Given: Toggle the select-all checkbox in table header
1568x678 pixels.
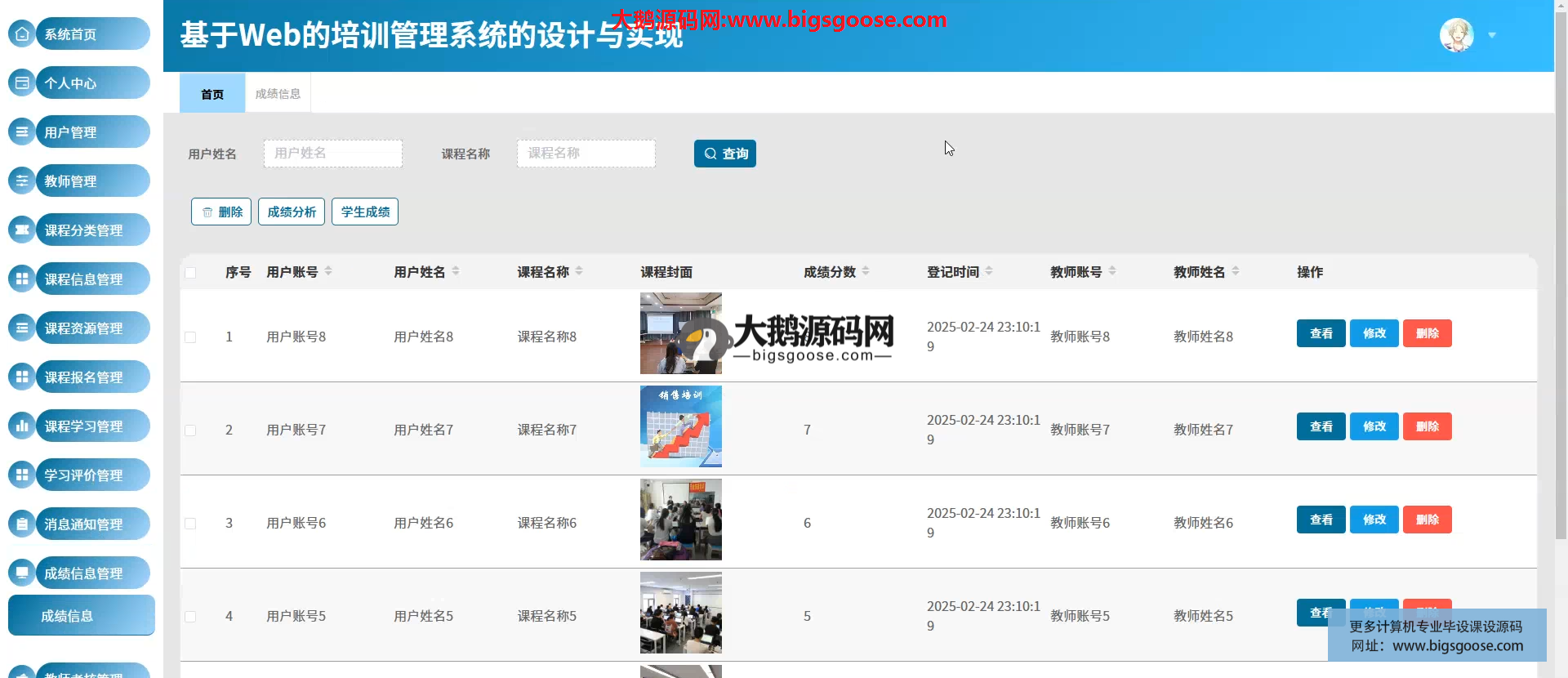Looking at the screenshot, I should pyautogui.click(x=190, y=273).
